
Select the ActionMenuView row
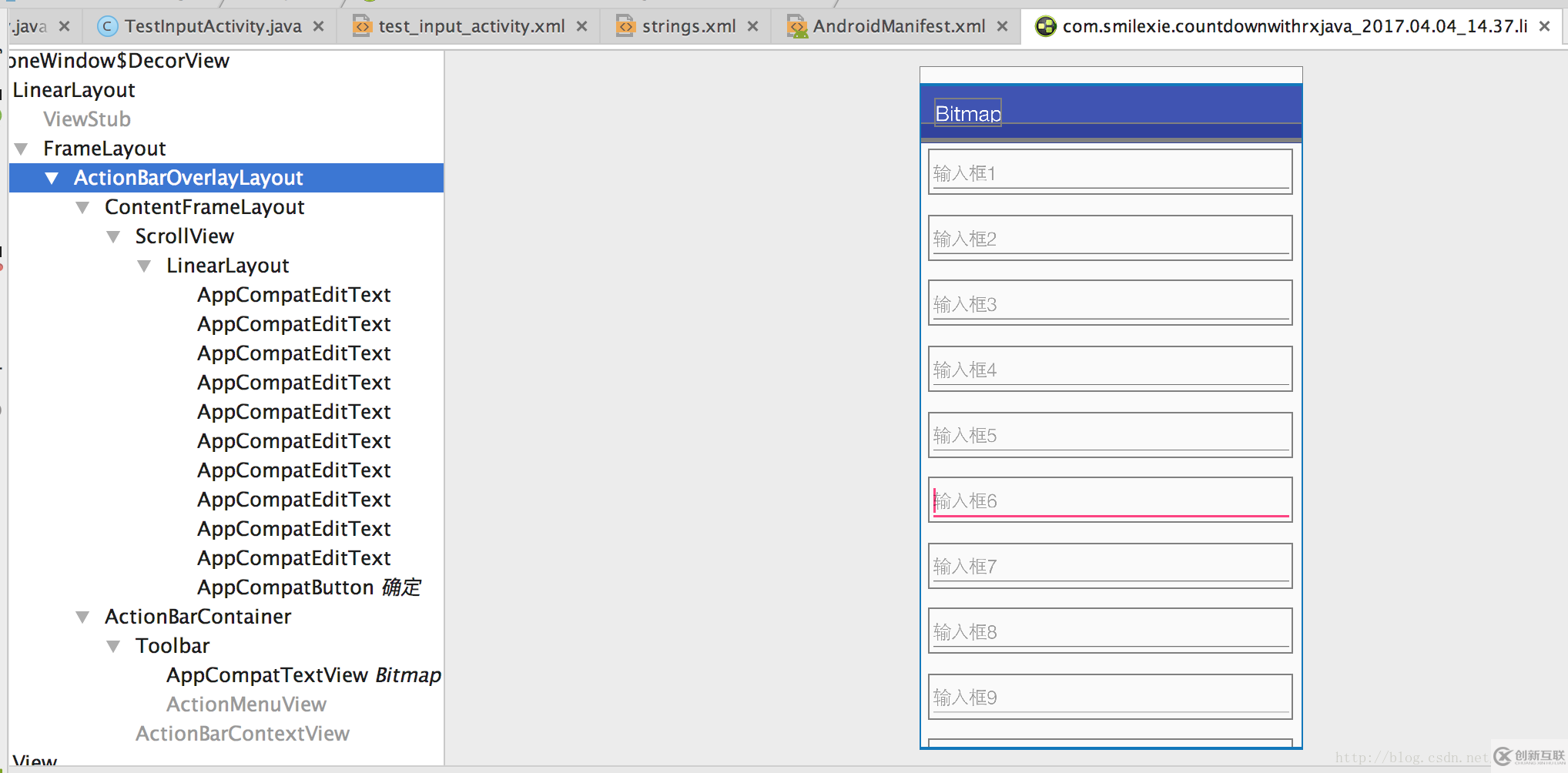(x=246, y=704)
